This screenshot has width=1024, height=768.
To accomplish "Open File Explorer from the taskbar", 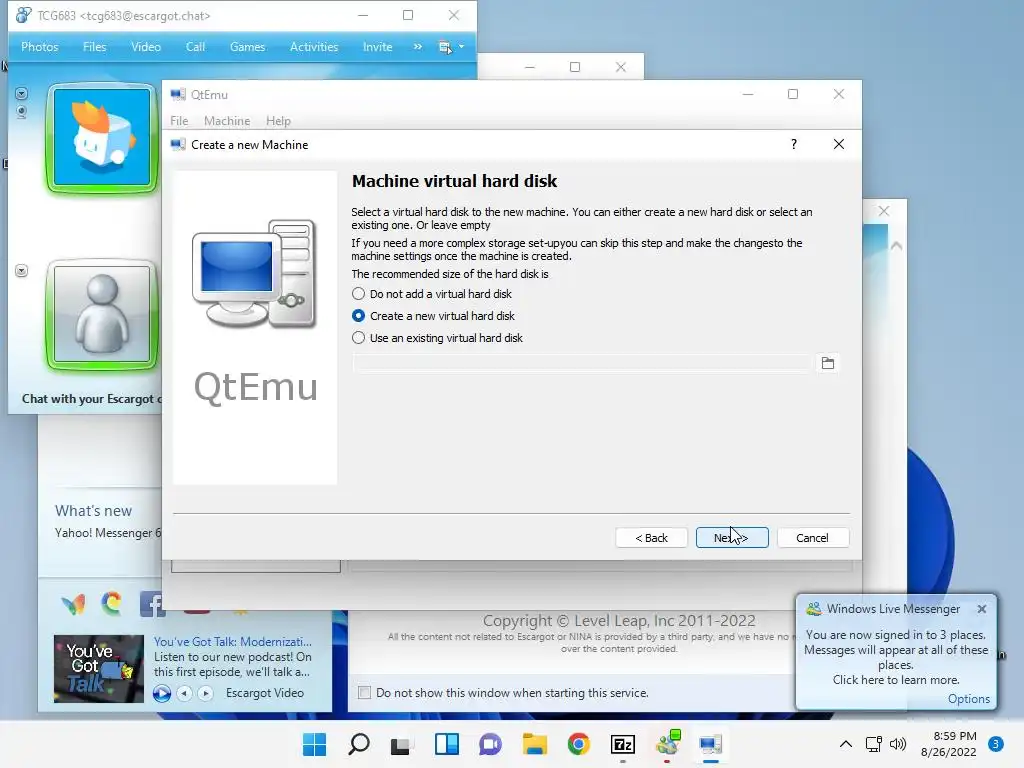I will (x=534, y=744).
